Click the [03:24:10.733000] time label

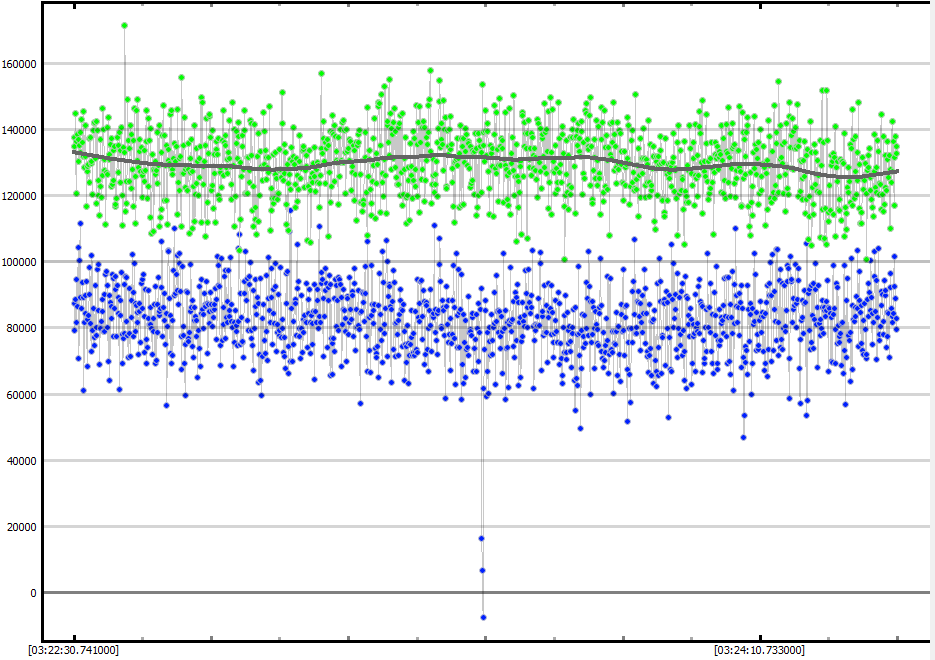click(759, 650)
